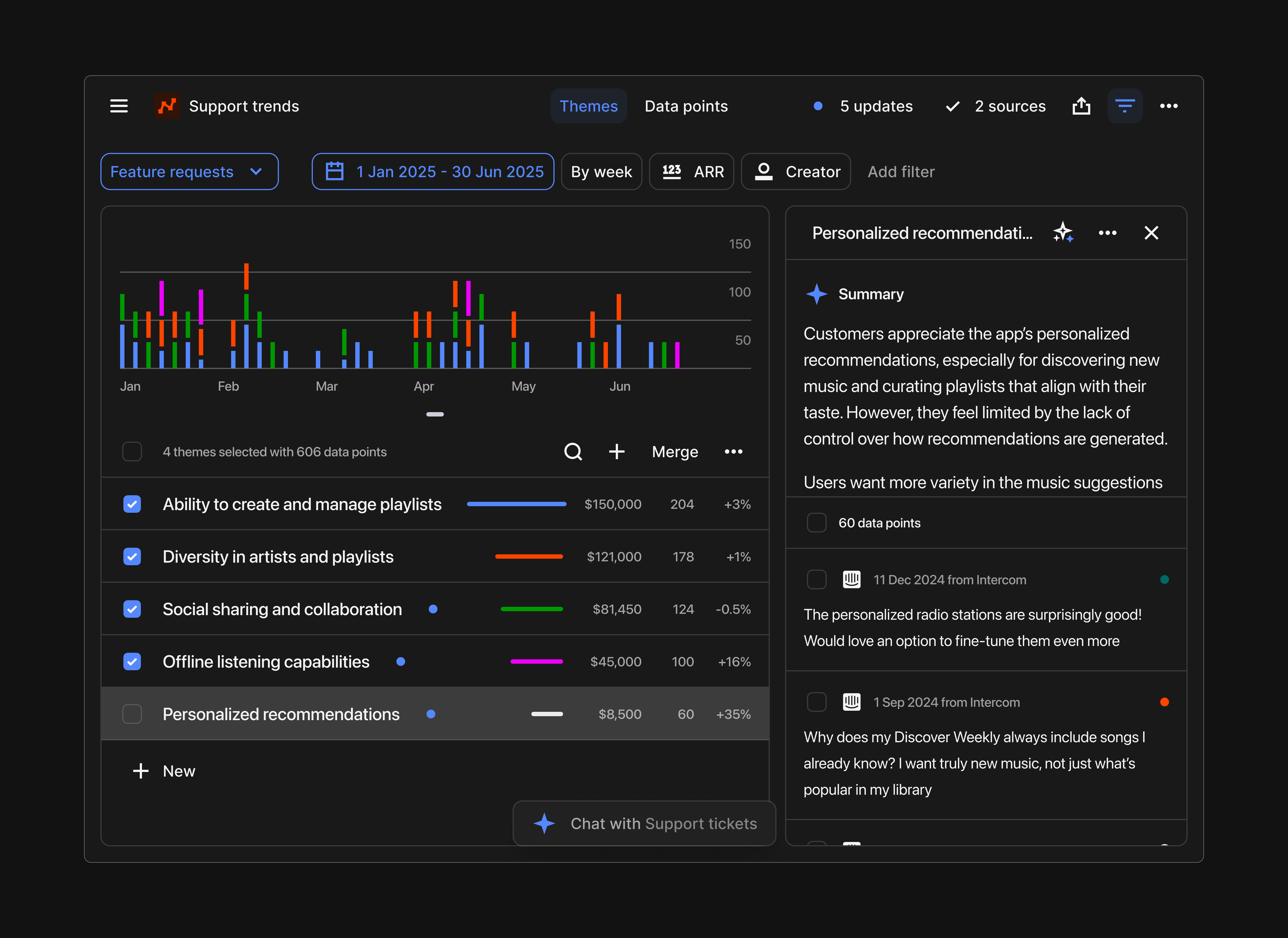Open the filter icon next to export

[x=1125, y=106]
